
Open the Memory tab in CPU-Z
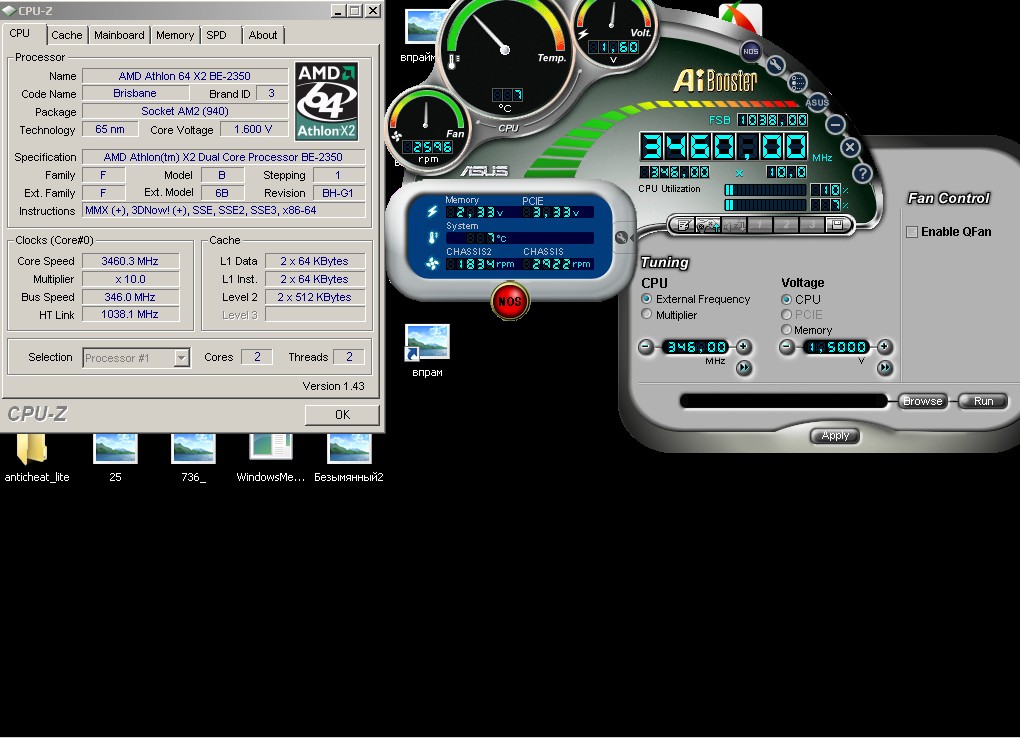coord(175,35)
